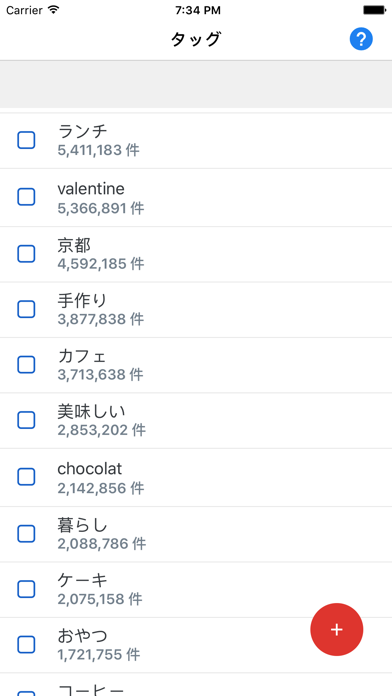Tick the 京都 tag checkbox
This screenshot has width=392, height=696.
[x=26, y=253]
